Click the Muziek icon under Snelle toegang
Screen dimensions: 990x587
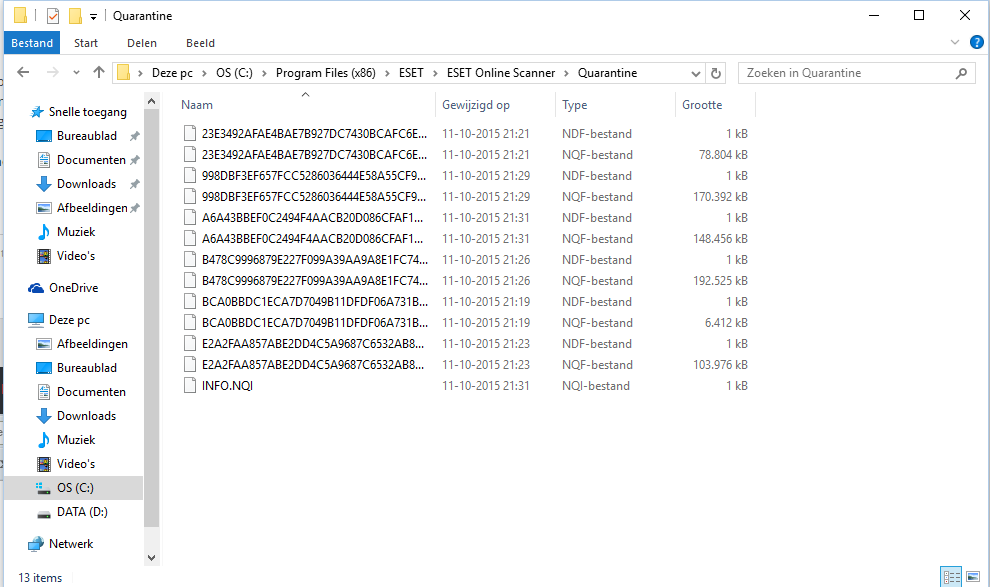click(44, 232)
